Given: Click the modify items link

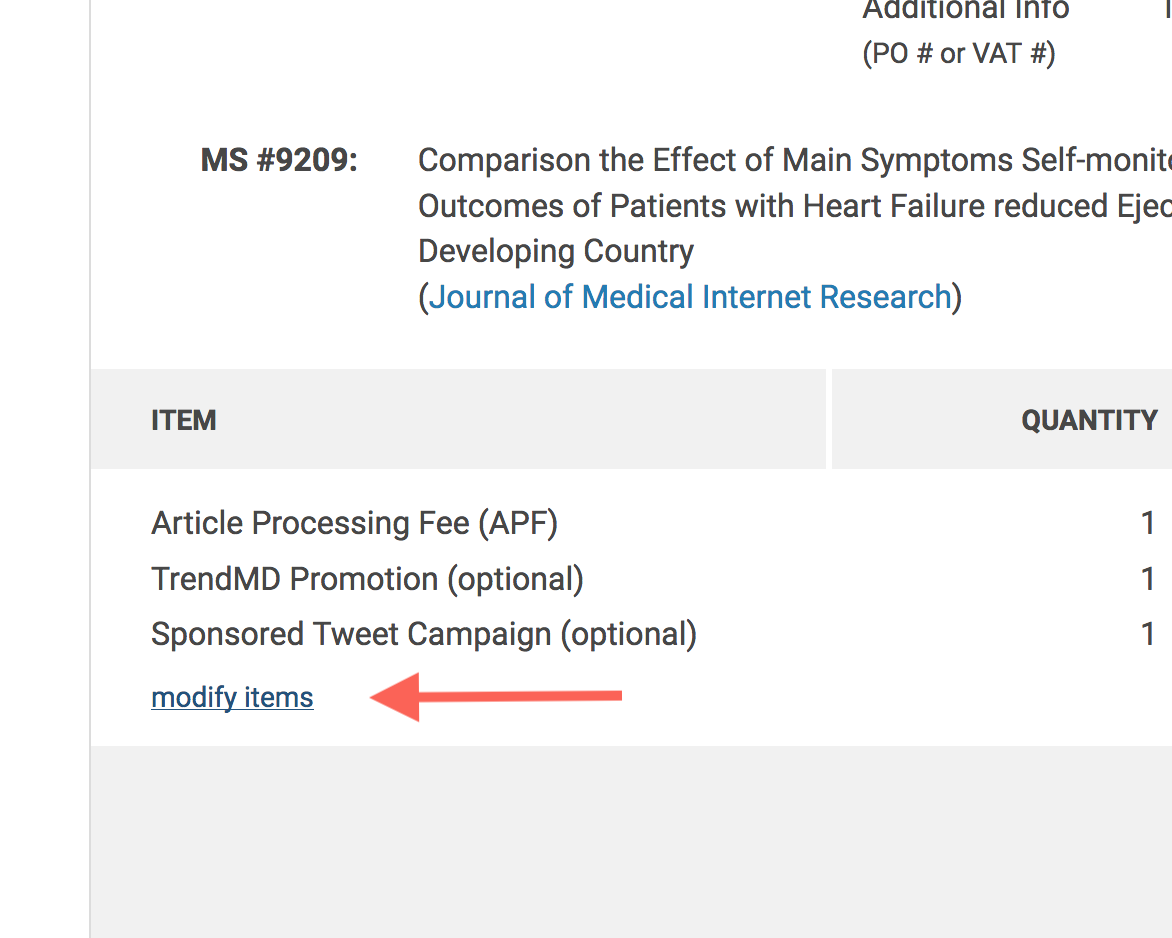Looking at the screenshot, I should [232, 697].
